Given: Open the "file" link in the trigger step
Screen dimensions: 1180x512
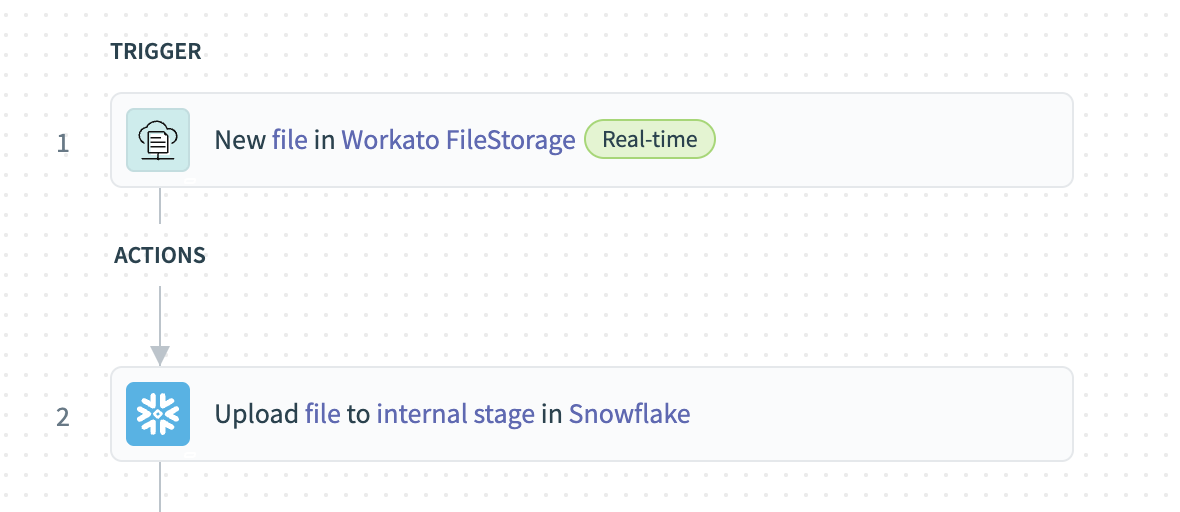Looking at the screenshot, I should coord(290,140).
